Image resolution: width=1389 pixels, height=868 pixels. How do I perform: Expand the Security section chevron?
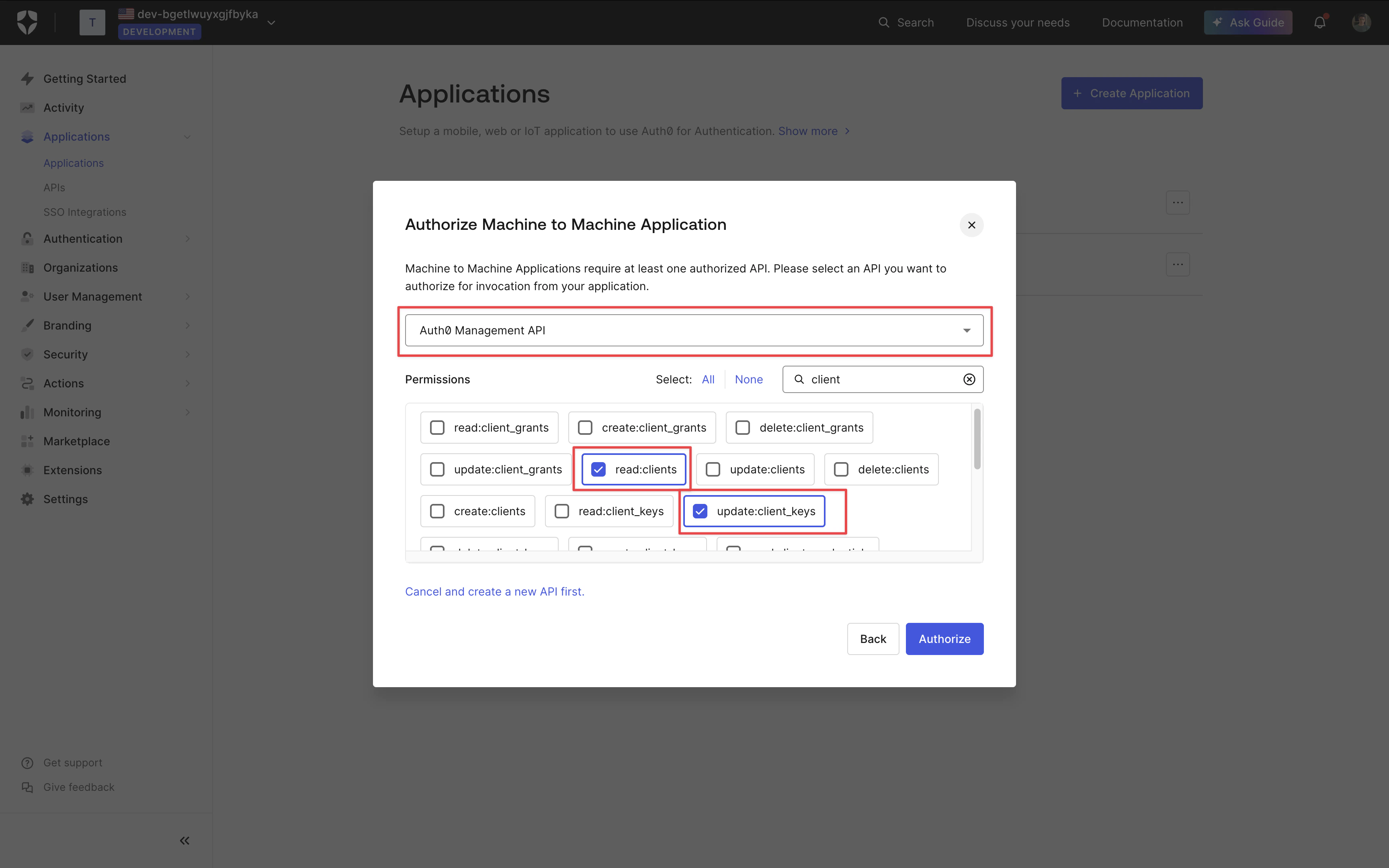[x=187, y=354]
